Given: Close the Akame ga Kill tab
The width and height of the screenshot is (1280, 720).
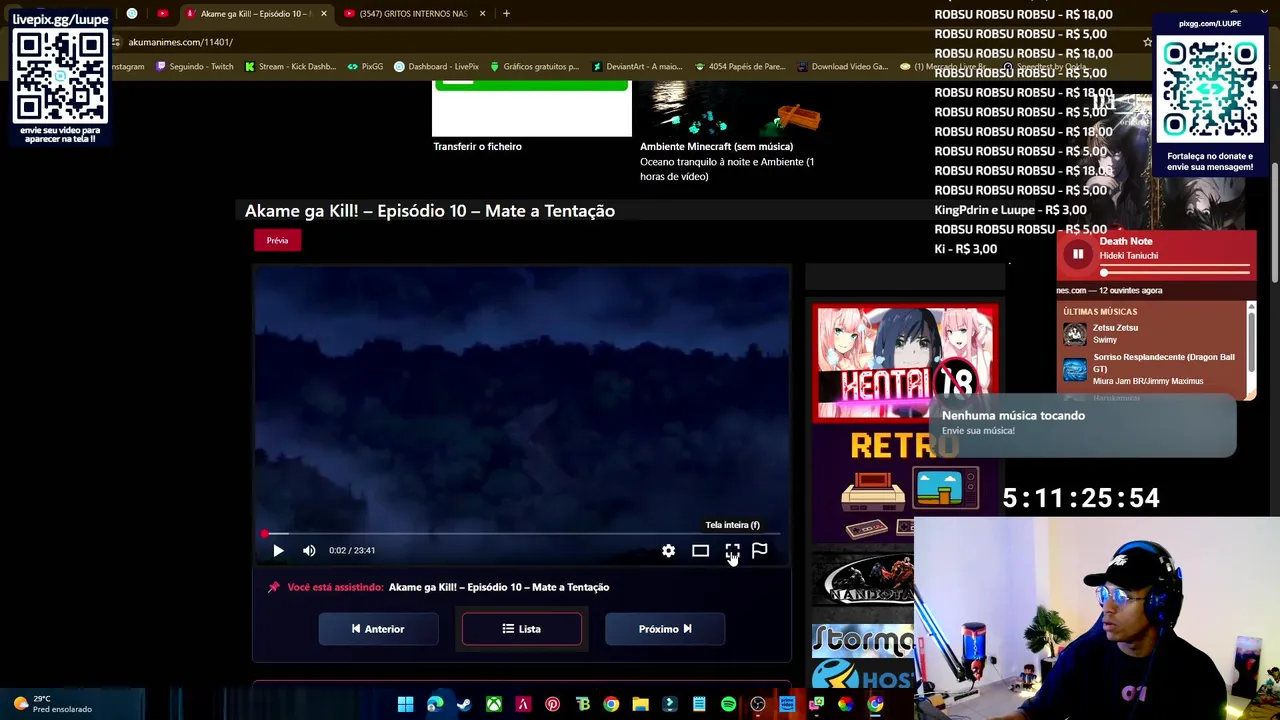Looking at the screenshot, I should (x=323, y=13).
